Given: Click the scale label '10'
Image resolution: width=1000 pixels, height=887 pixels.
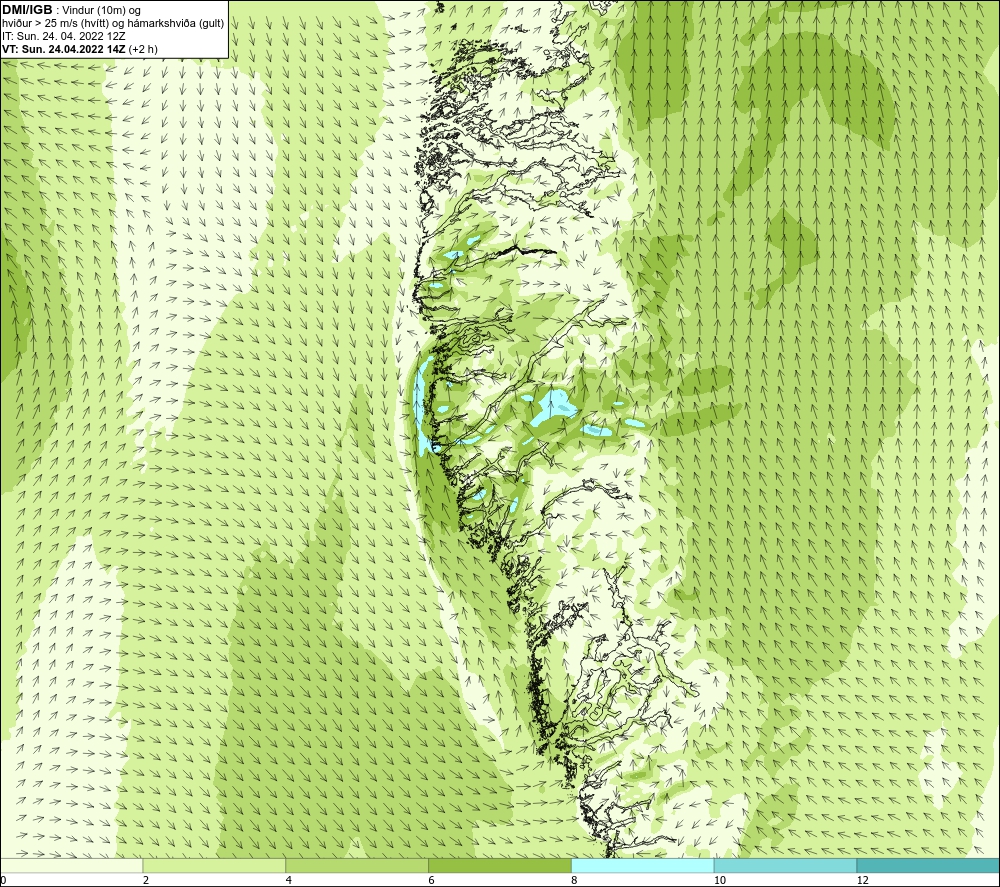Looking at the screenshot, I should click(720, 880).
